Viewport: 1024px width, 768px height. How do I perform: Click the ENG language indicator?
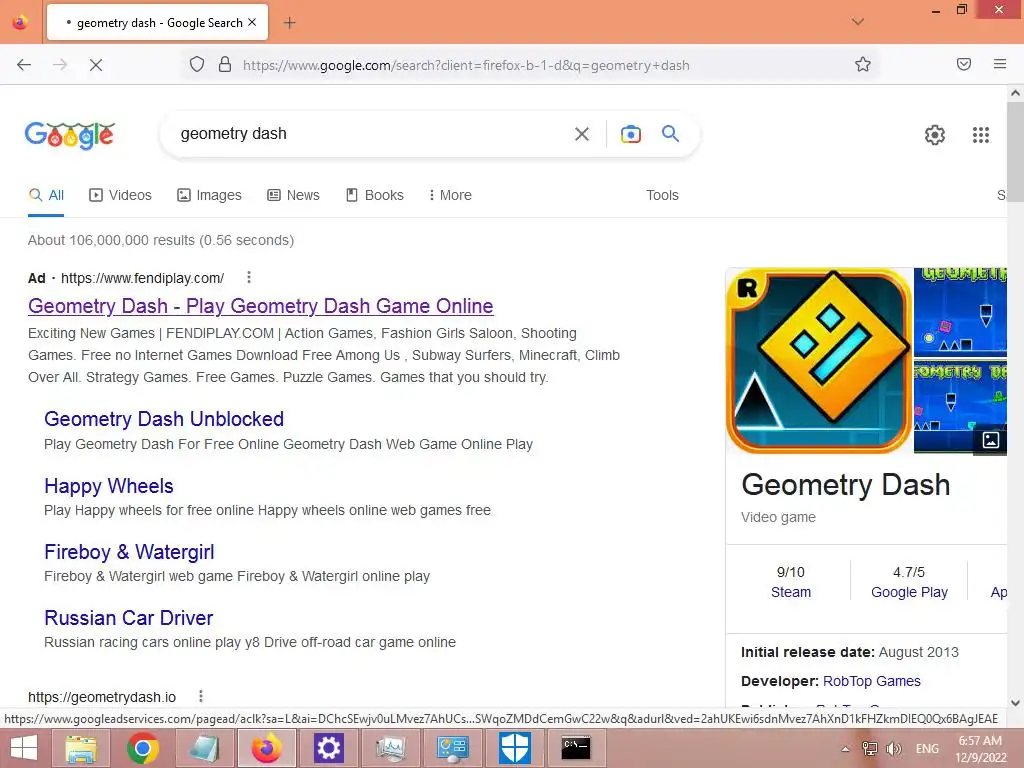[927, 749]
